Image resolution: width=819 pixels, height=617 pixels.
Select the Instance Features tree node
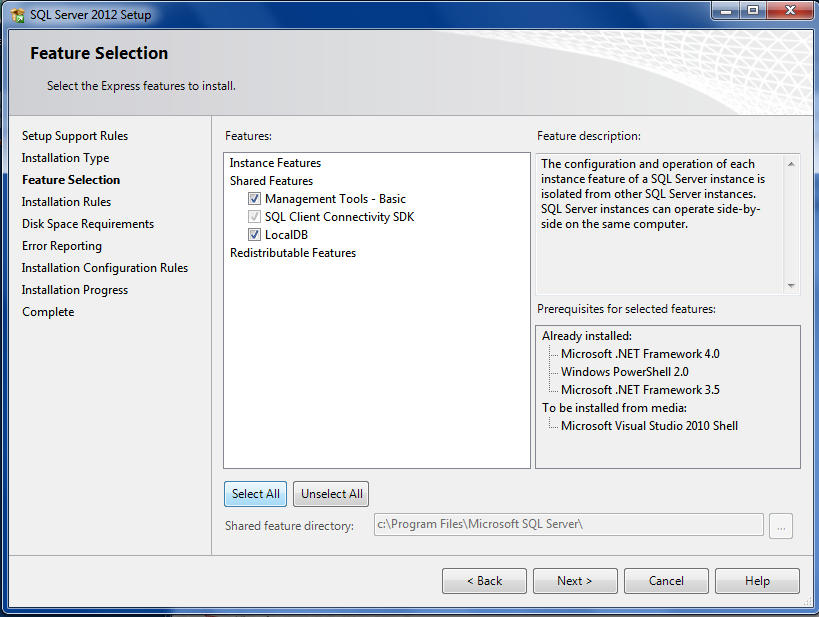click(x=275, y=163)
